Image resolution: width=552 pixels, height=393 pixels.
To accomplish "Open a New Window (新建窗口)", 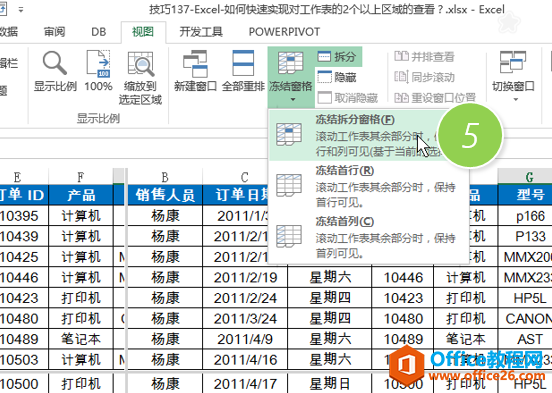I will [195, 70].
